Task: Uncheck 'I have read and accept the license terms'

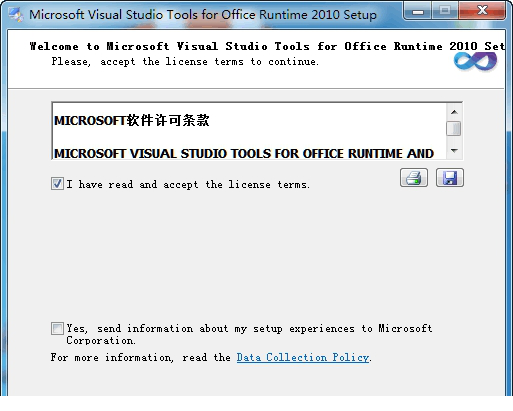Action: coord(57,184)
